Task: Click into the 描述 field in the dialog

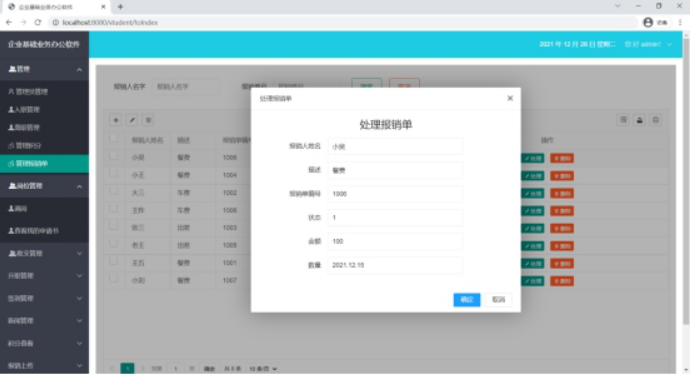Action: click(395, 170)
